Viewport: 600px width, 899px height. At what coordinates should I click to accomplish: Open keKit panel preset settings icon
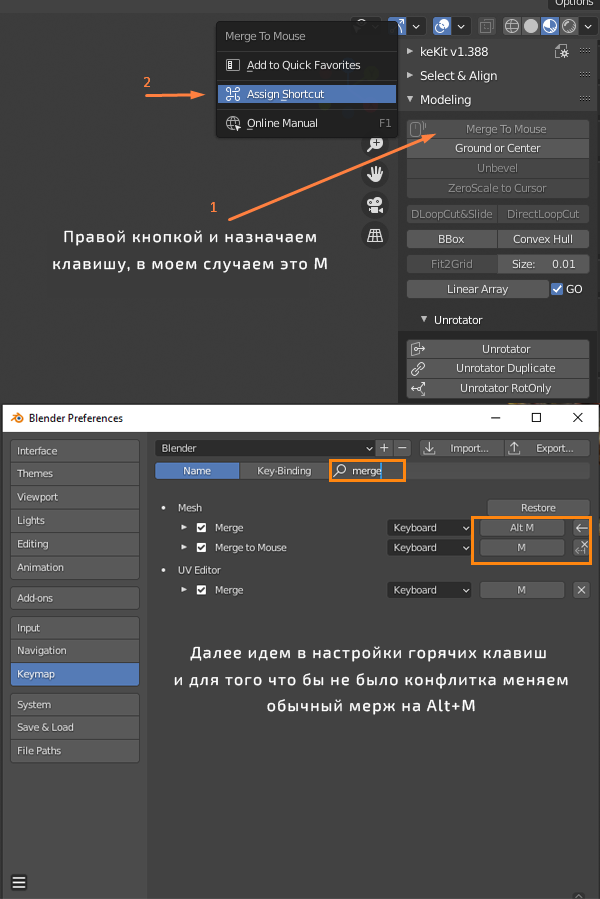pyautogui.click(x=562, y=52)
